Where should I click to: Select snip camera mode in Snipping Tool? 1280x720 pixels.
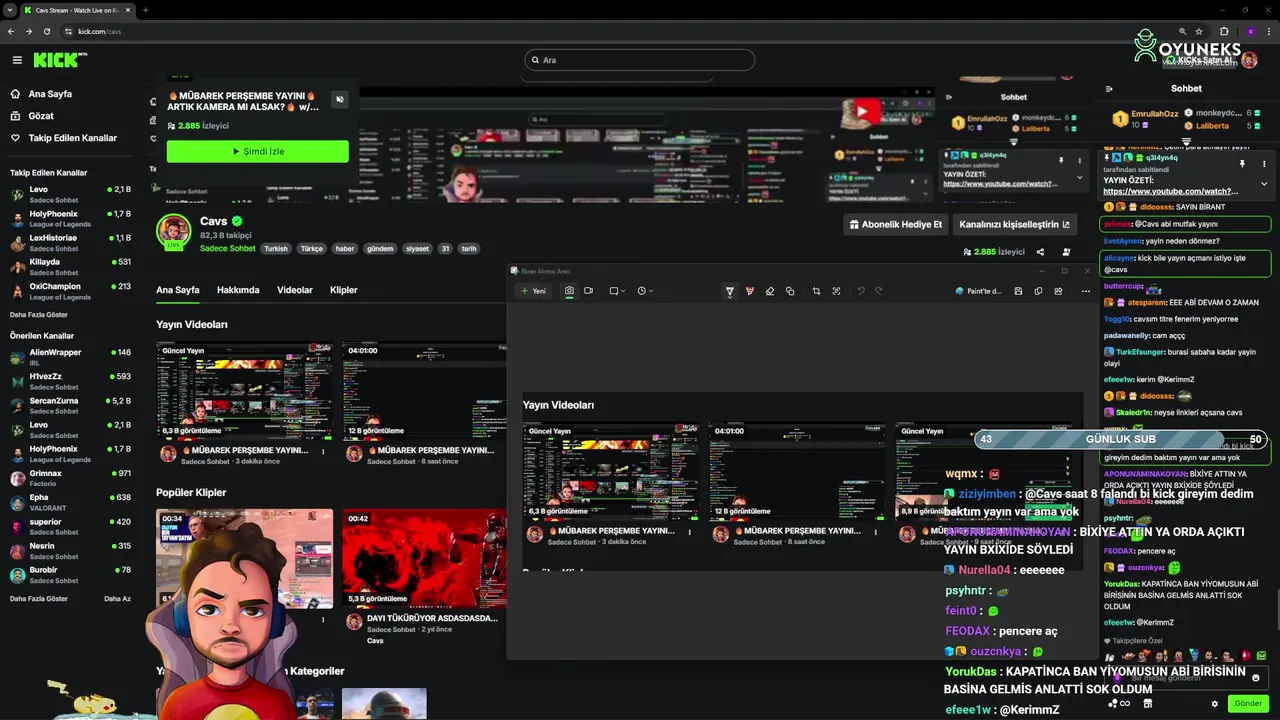click(569, 291)
